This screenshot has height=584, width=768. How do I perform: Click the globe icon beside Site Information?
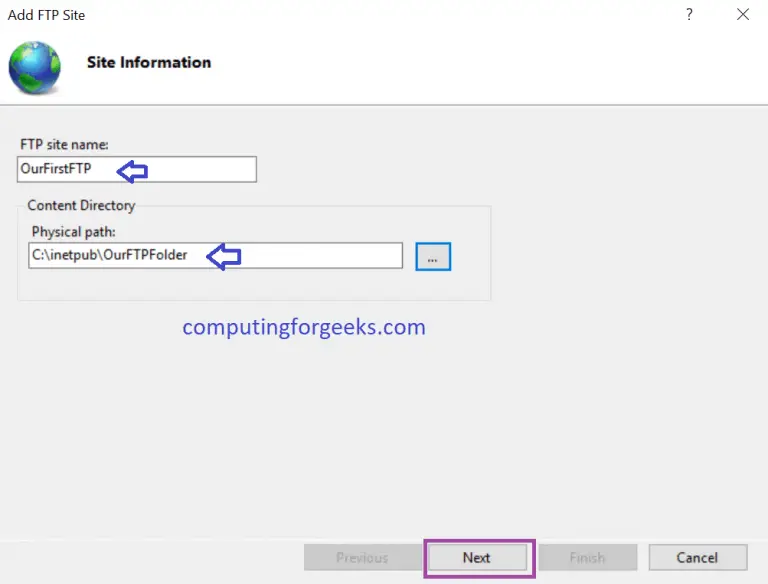pos(34,67)
